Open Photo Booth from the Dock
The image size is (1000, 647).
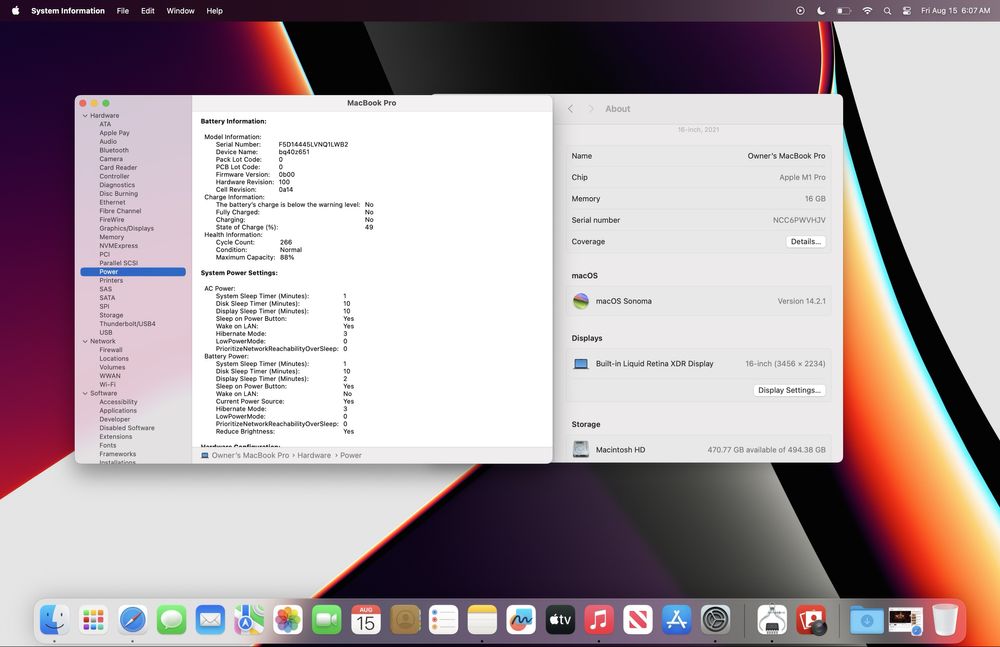[811, 620]
